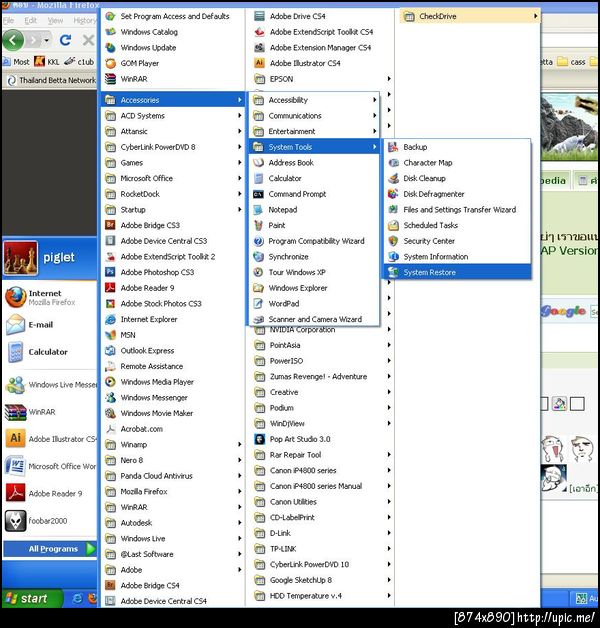This screenshot has width=600, height=628.
Task: Open Scheduled Tasks icon
Action: coord(393,225)
